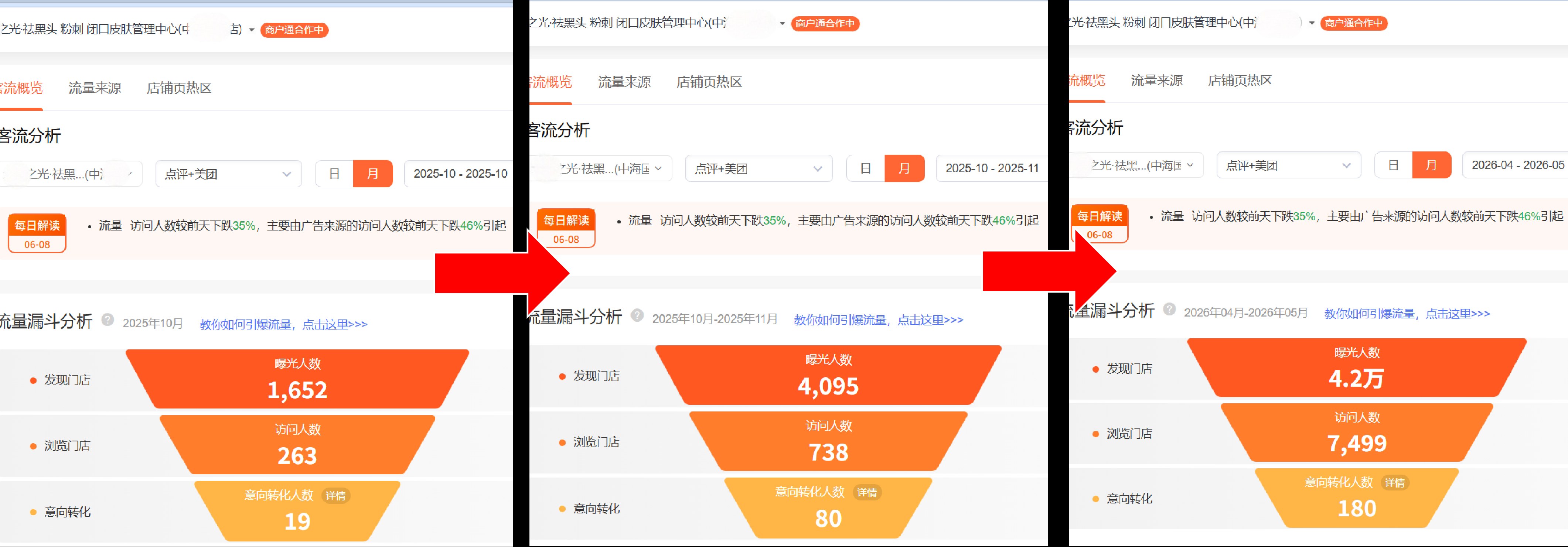Select 日 toggle next to 2025-10 - 2025-10

tap(334, 174)
